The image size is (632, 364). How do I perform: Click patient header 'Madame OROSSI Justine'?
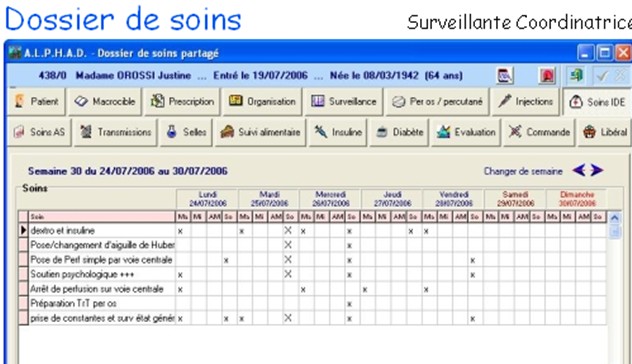pyautogui.click(x=133, y=75)
